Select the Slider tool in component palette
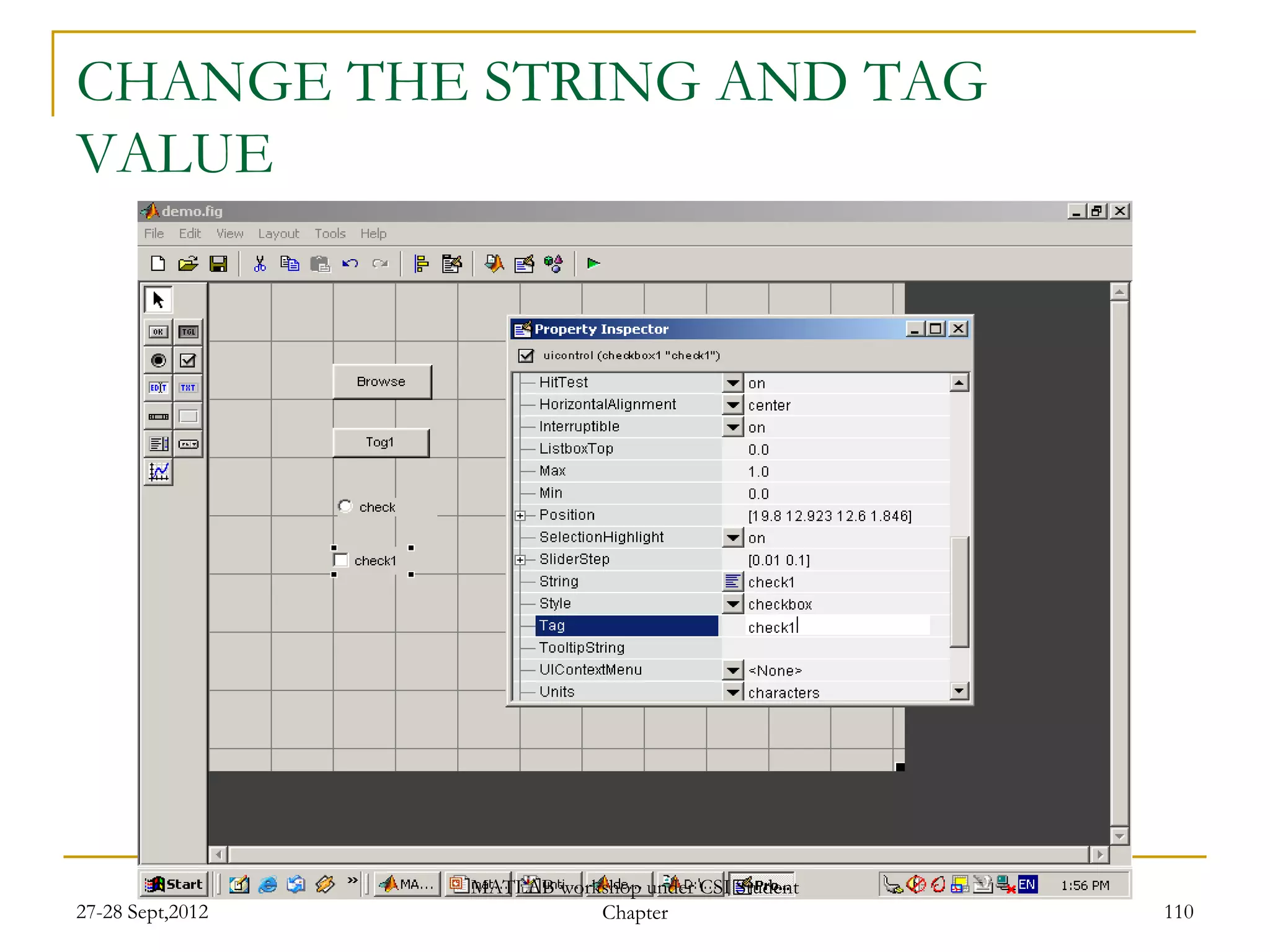1270x952 pixels. point(158,416)
